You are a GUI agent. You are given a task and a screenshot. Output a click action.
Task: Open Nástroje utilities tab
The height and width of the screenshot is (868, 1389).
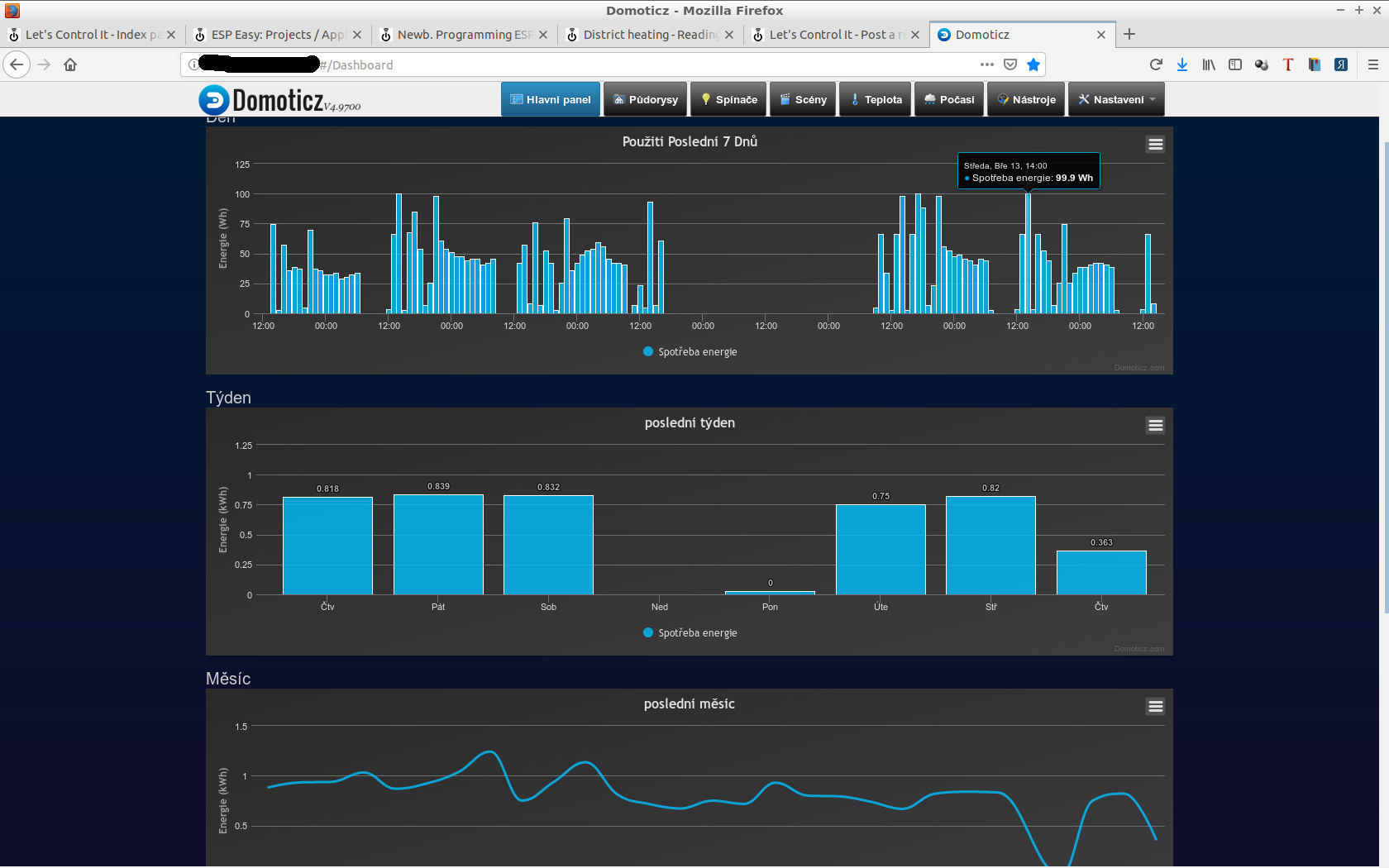coord(1026,99)
